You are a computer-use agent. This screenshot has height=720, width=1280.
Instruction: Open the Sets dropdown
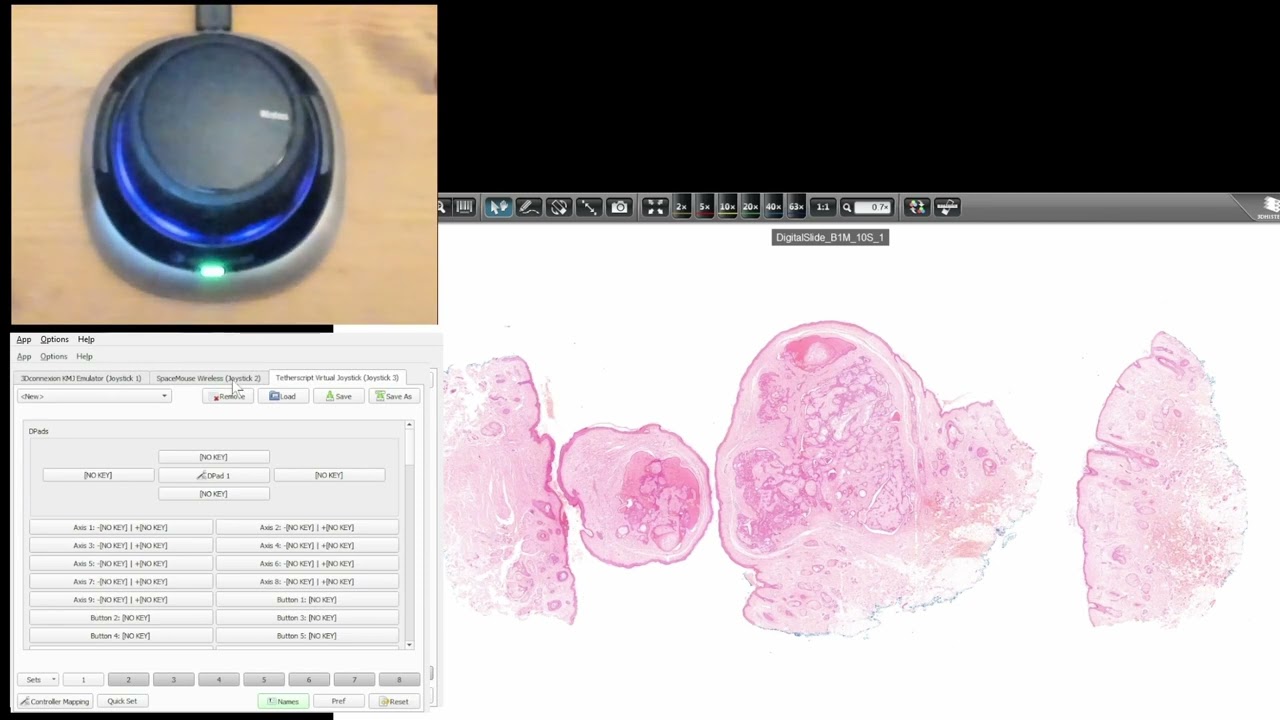[38, 680]
